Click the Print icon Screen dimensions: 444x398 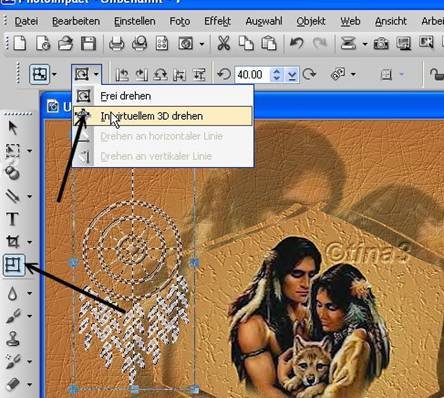[x=117, y=44]
